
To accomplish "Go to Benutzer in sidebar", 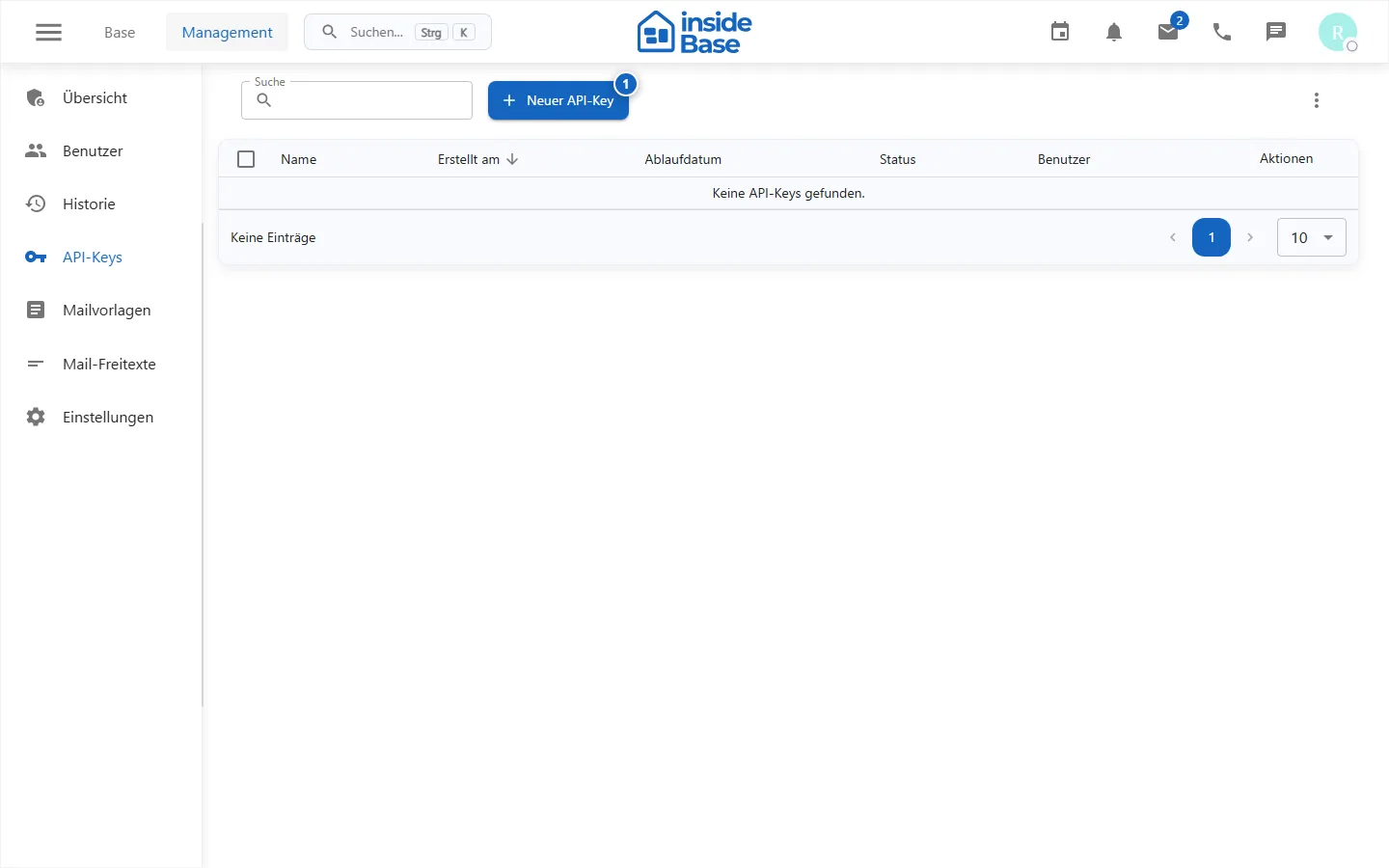I will pos(101,150).
